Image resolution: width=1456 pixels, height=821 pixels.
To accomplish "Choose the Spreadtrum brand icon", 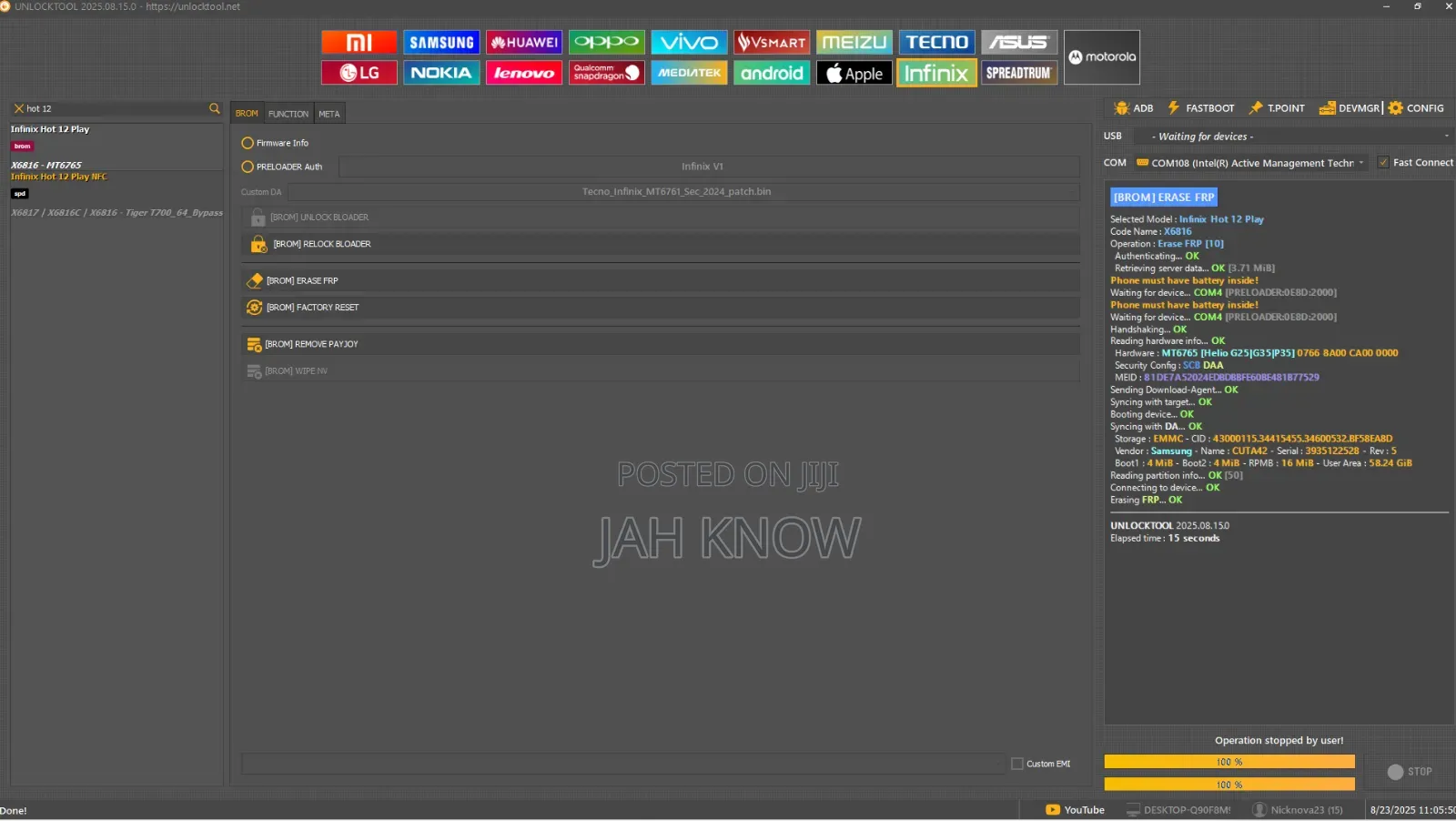I will pyautogui.click(x=1019, y=73).
